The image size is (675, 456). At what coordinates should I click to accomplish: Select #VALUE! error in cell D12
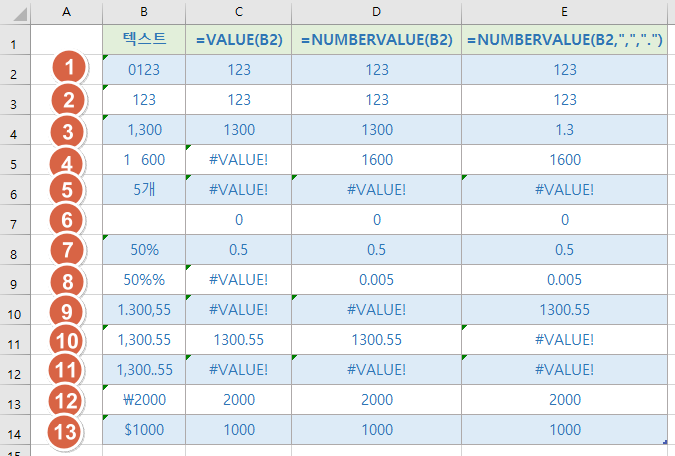coord(376,370)
